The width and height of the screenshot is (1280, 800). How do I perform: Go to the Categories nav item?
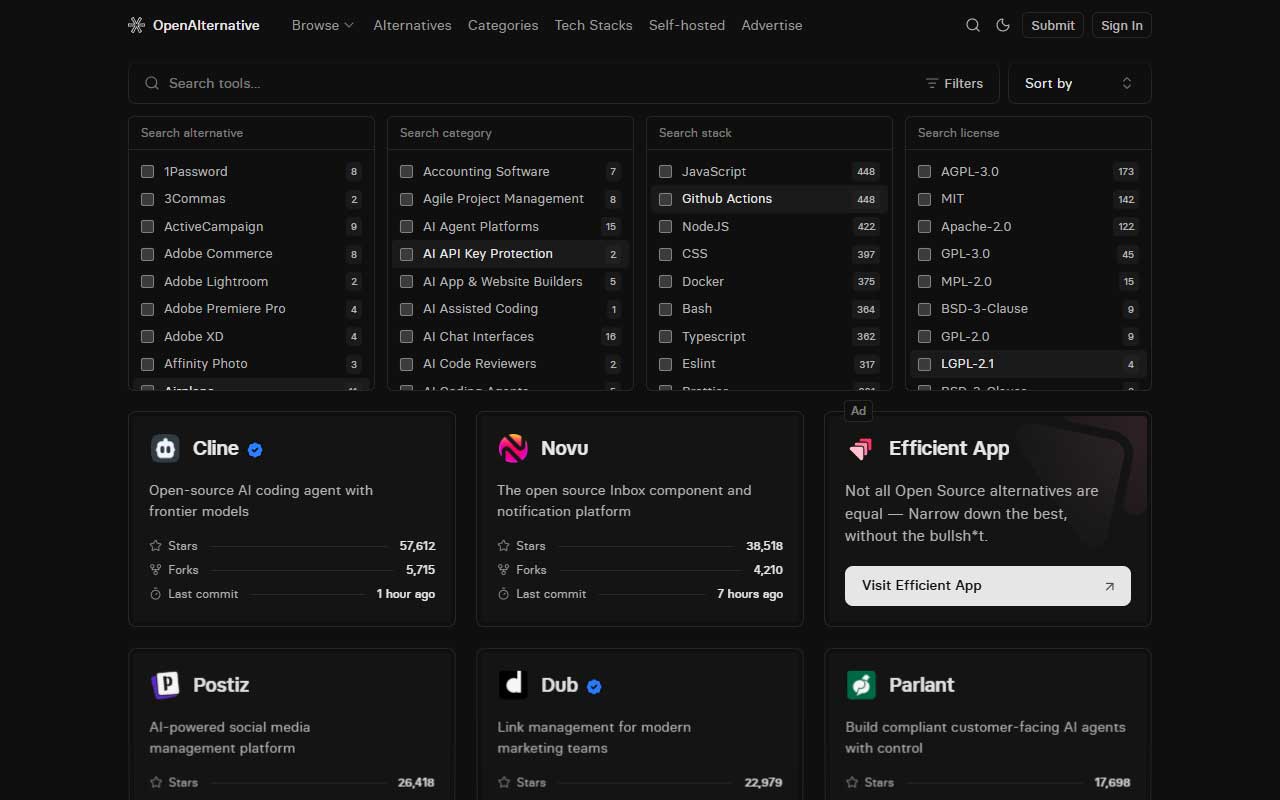click(503, 25)
